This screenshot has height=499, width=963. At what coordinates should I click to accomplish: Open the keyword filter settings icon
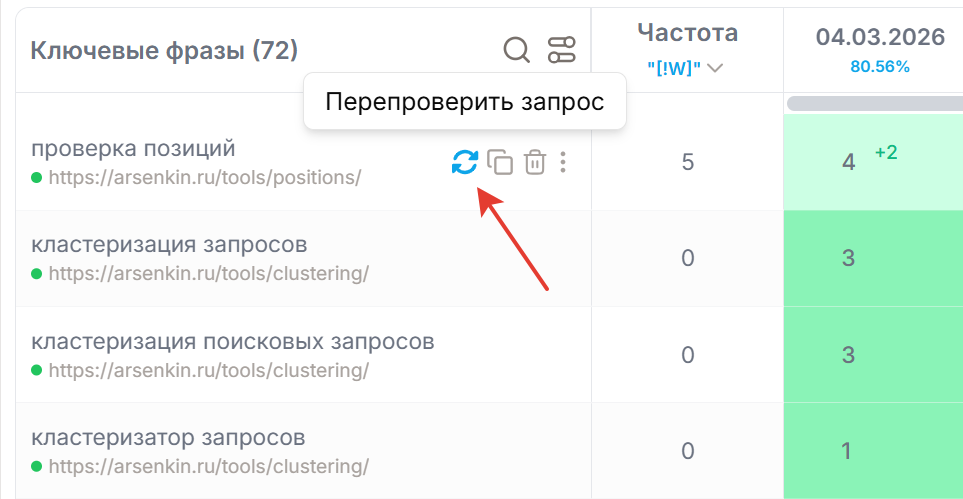click(x=562, y=50)
